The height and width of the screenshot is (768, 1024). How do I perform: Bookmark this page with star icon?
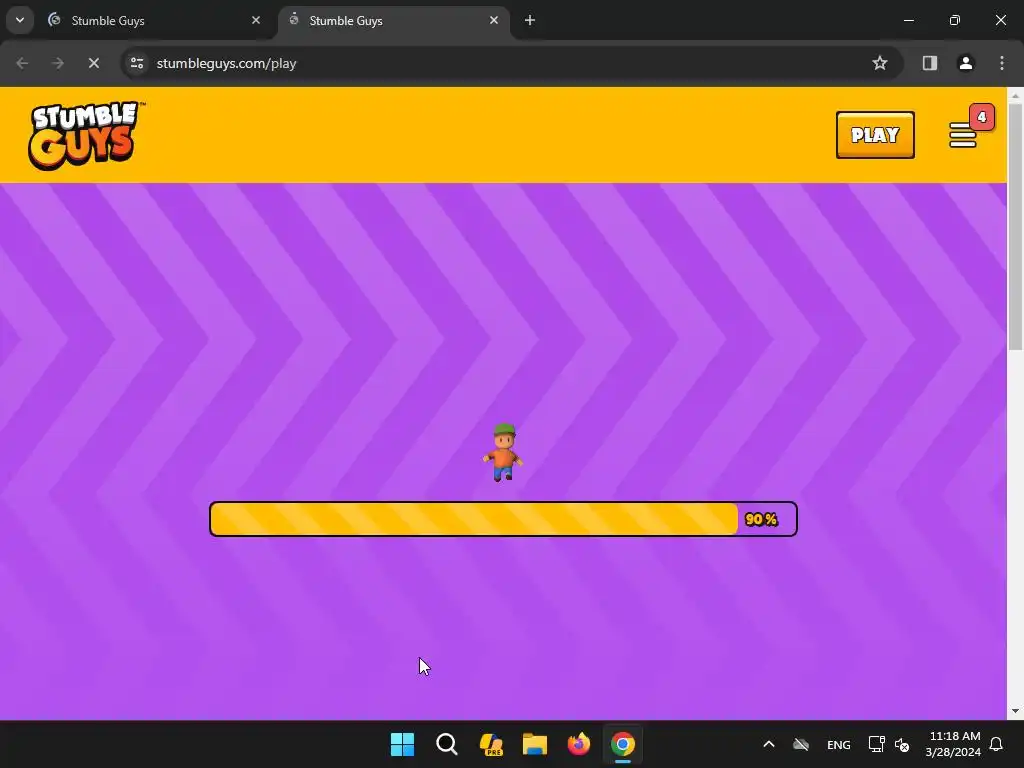coord(880,63)
